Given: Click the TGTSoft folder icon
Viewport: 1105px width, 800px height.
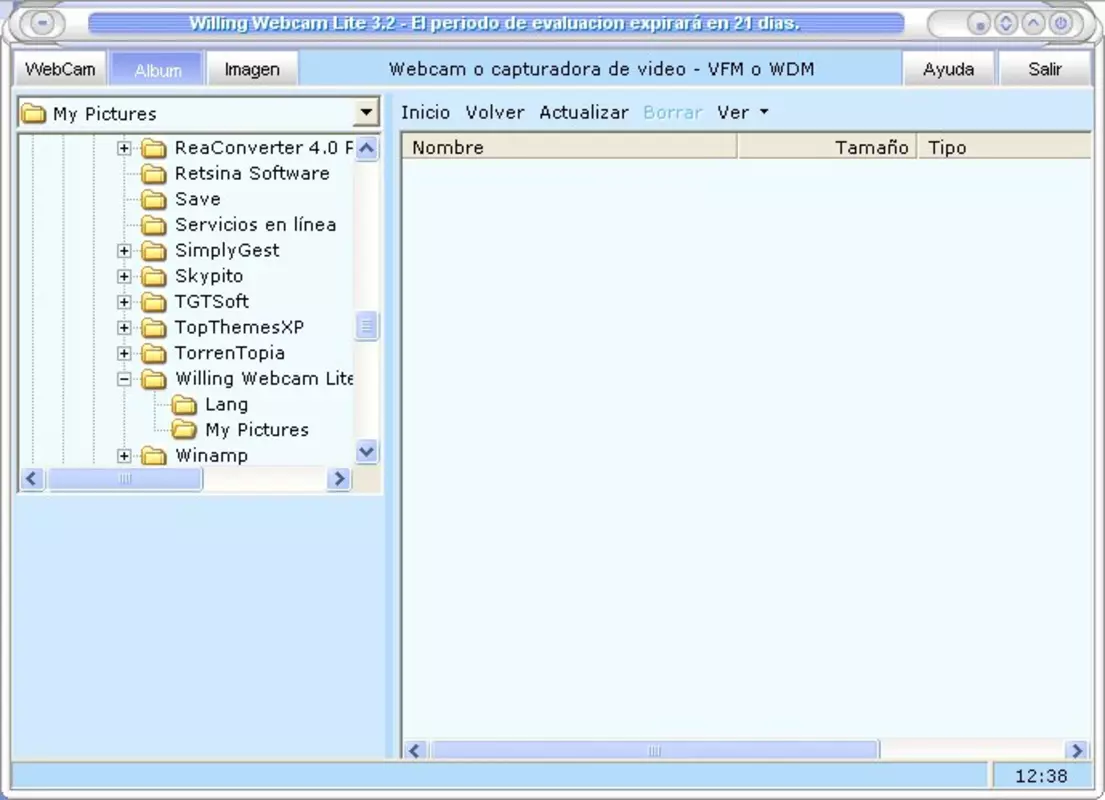Looking at the screenshot, I should click(x=154, y=302).
